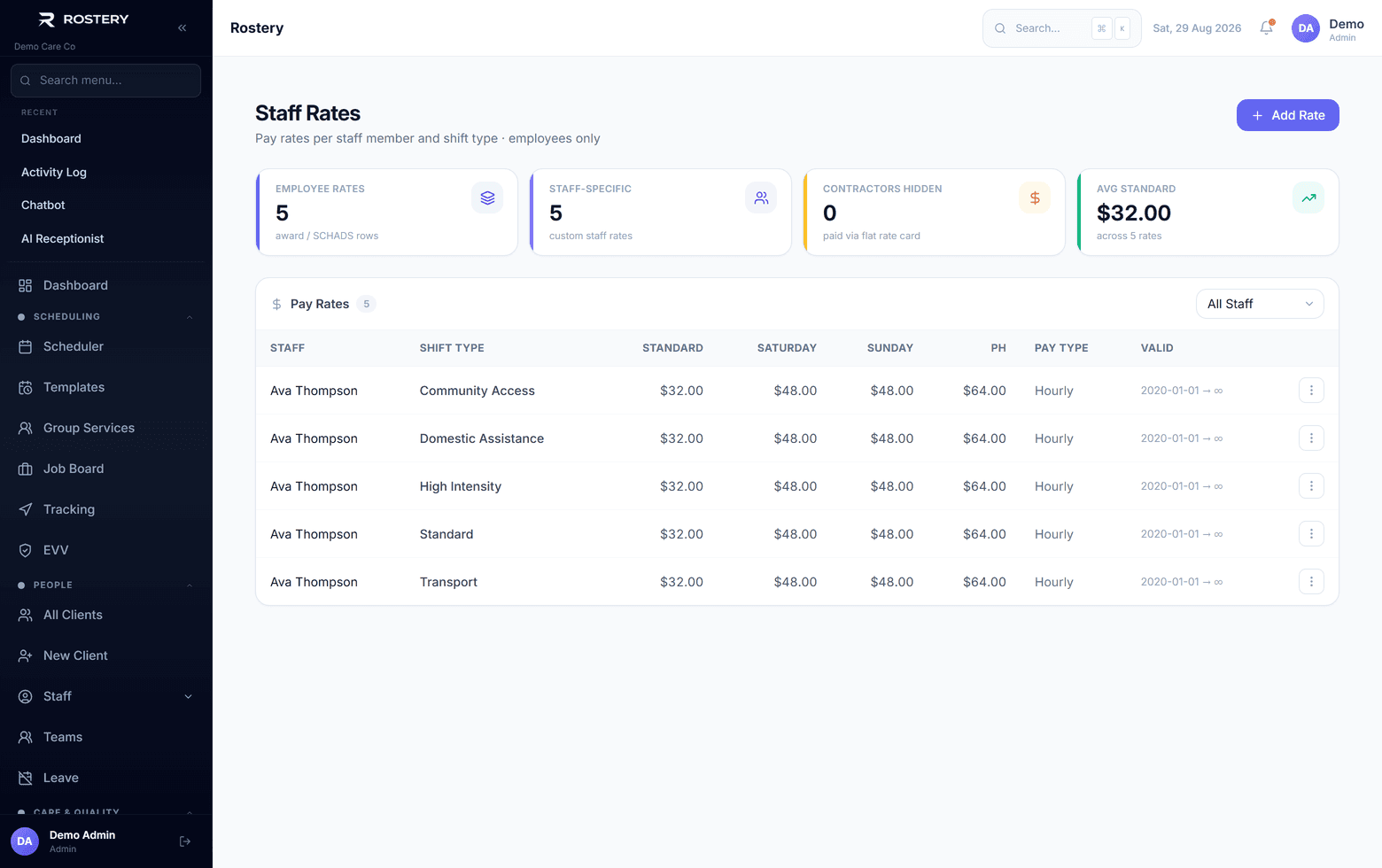
Task: Click the Sunday column header
Action: click(x=889, y=348)
